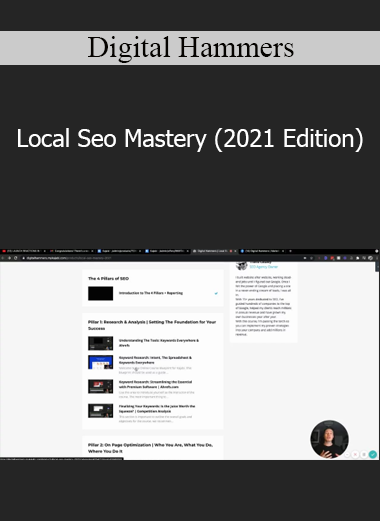Reload the page with the refresh icon
Screen dimensions: 380x521
tap(16, 258)
